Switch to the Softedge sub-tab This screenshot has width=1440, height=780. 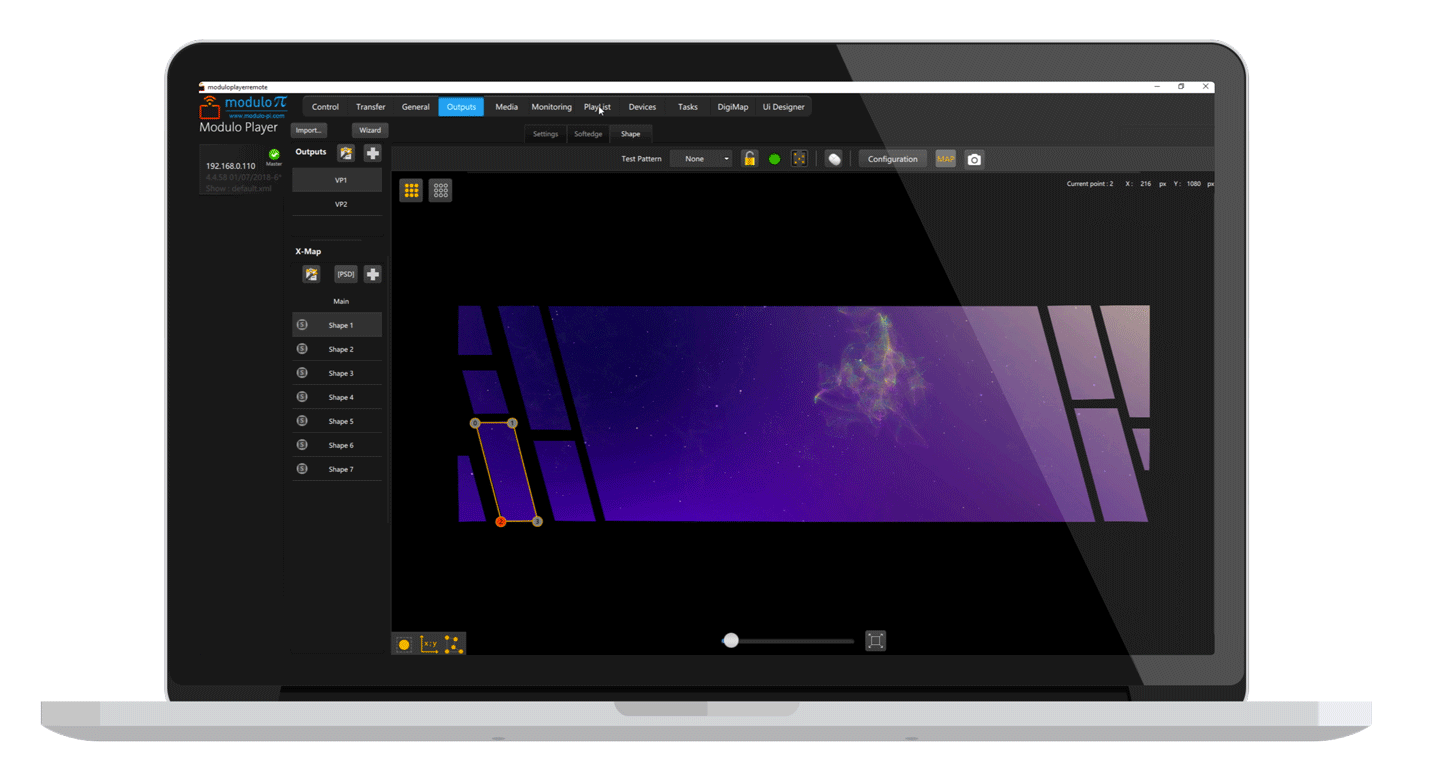tap(588, 134)
